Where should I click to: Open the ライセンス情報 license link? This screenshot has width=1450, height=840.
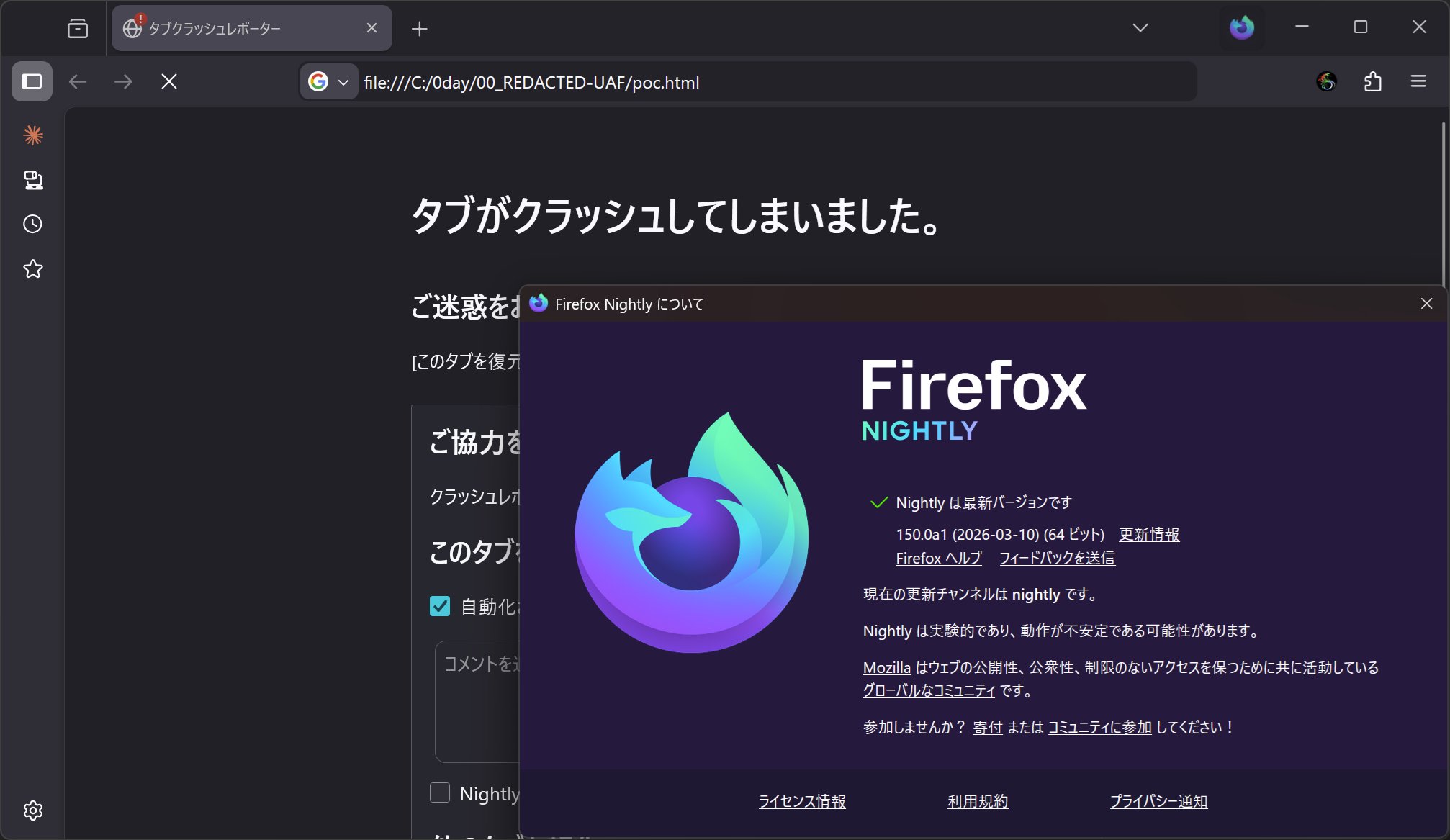click(802, 801)
